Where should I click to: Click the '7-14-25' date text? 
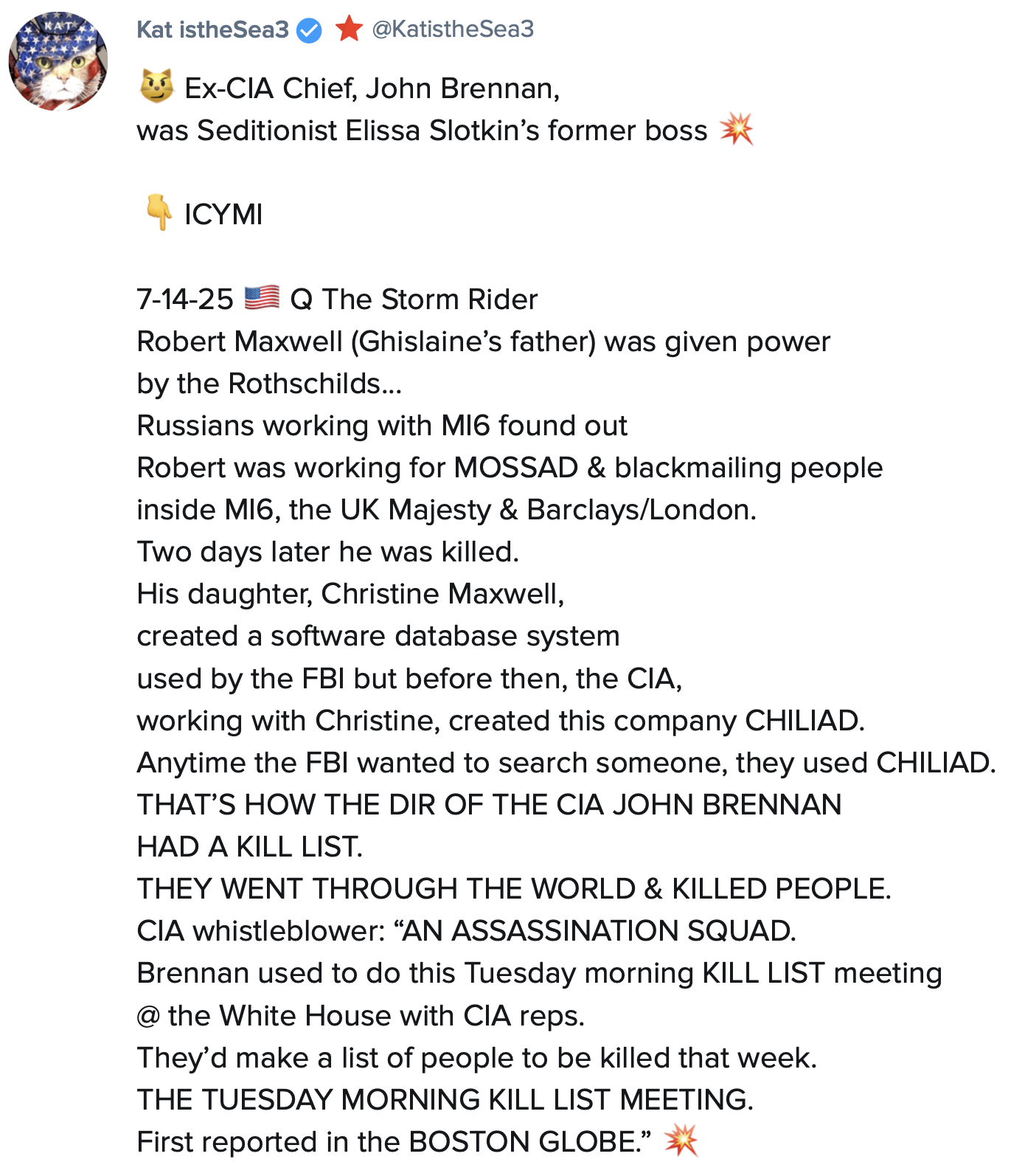click(x=185, y=300)
